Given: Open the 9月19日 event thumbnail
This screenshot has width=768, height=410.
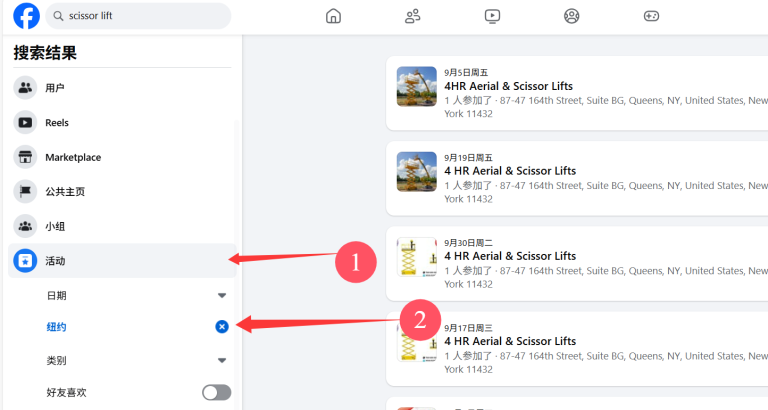Looking at the screenshot, I should (416, 171).
